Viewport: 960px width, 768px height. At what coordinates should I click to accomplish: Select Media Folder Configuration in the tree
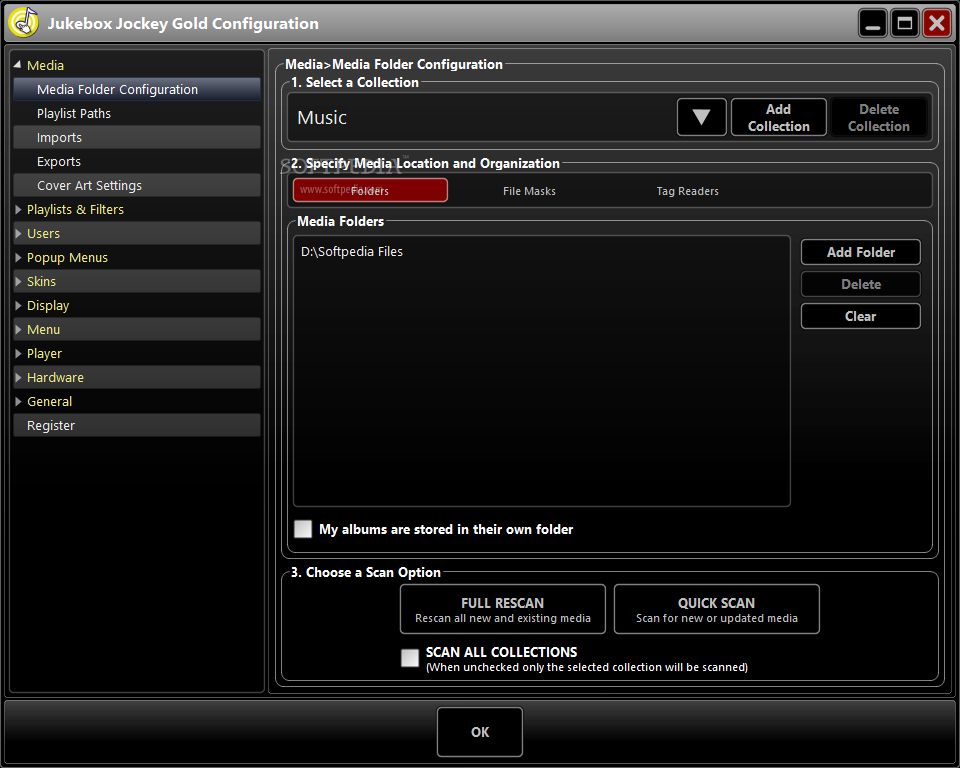[137, 89]
